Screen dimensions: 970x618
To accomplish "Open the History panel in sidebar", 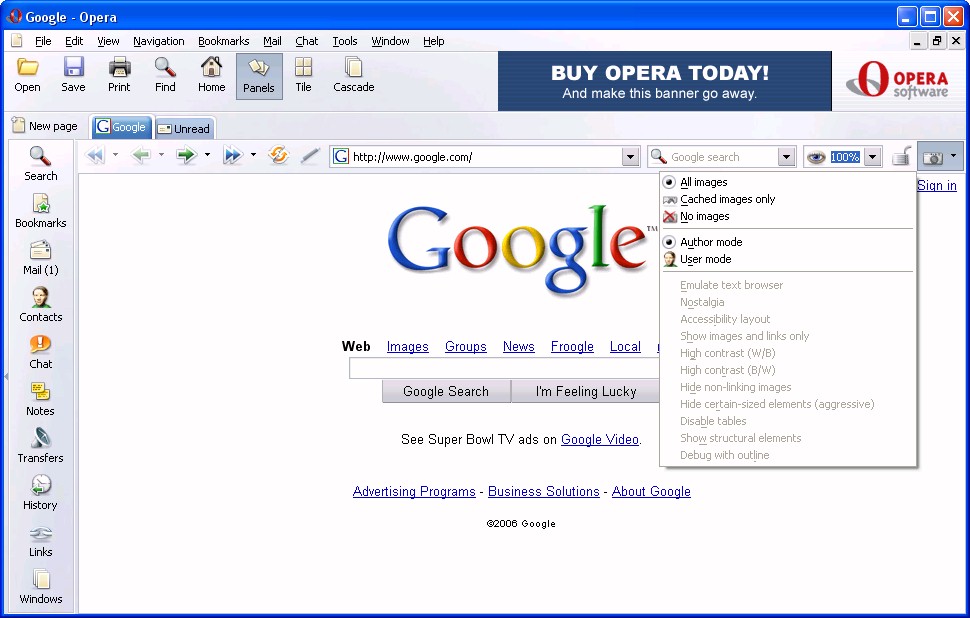I will (x=40, y=492).
